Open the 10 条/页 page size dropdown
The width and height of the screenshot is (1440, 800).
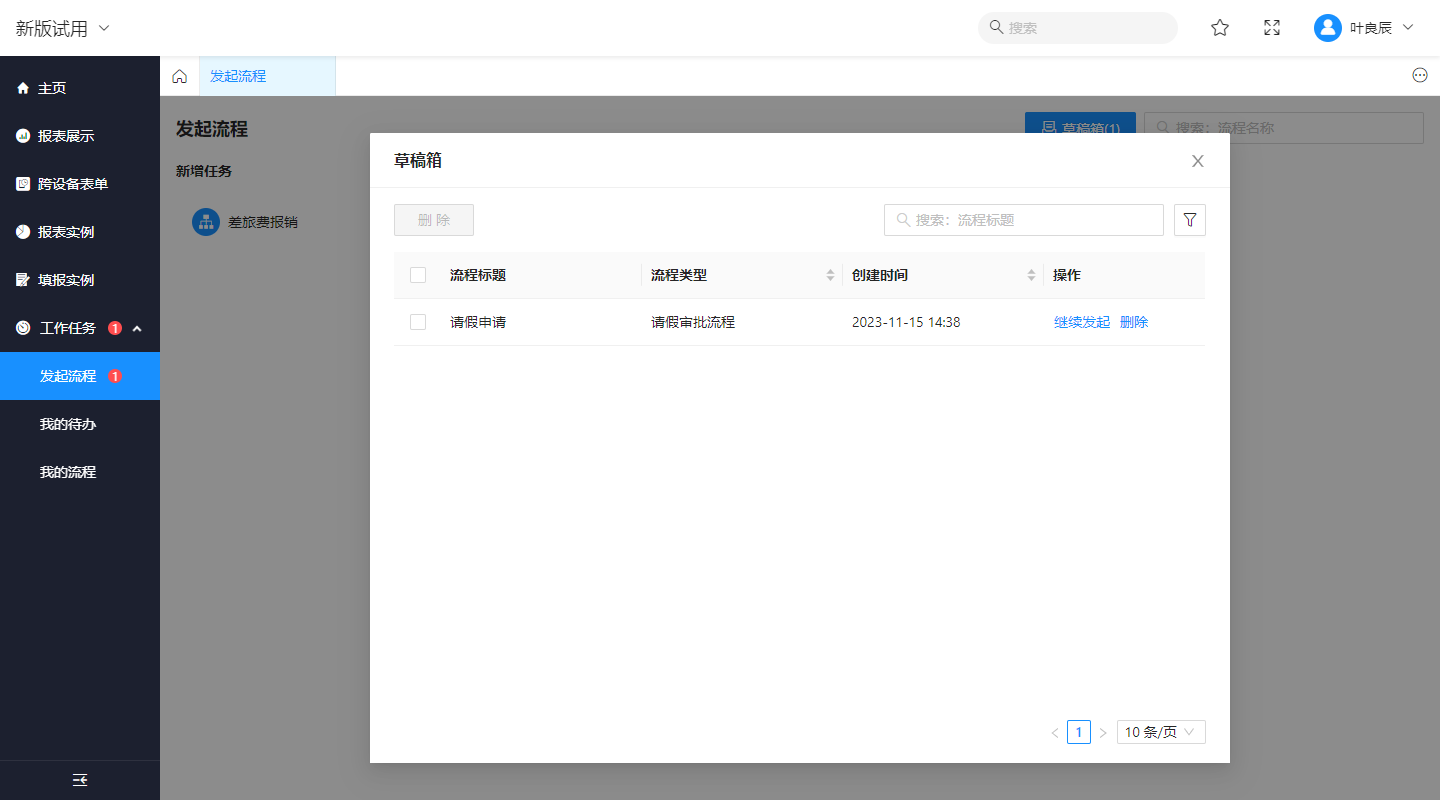[x=1160, y=732]
